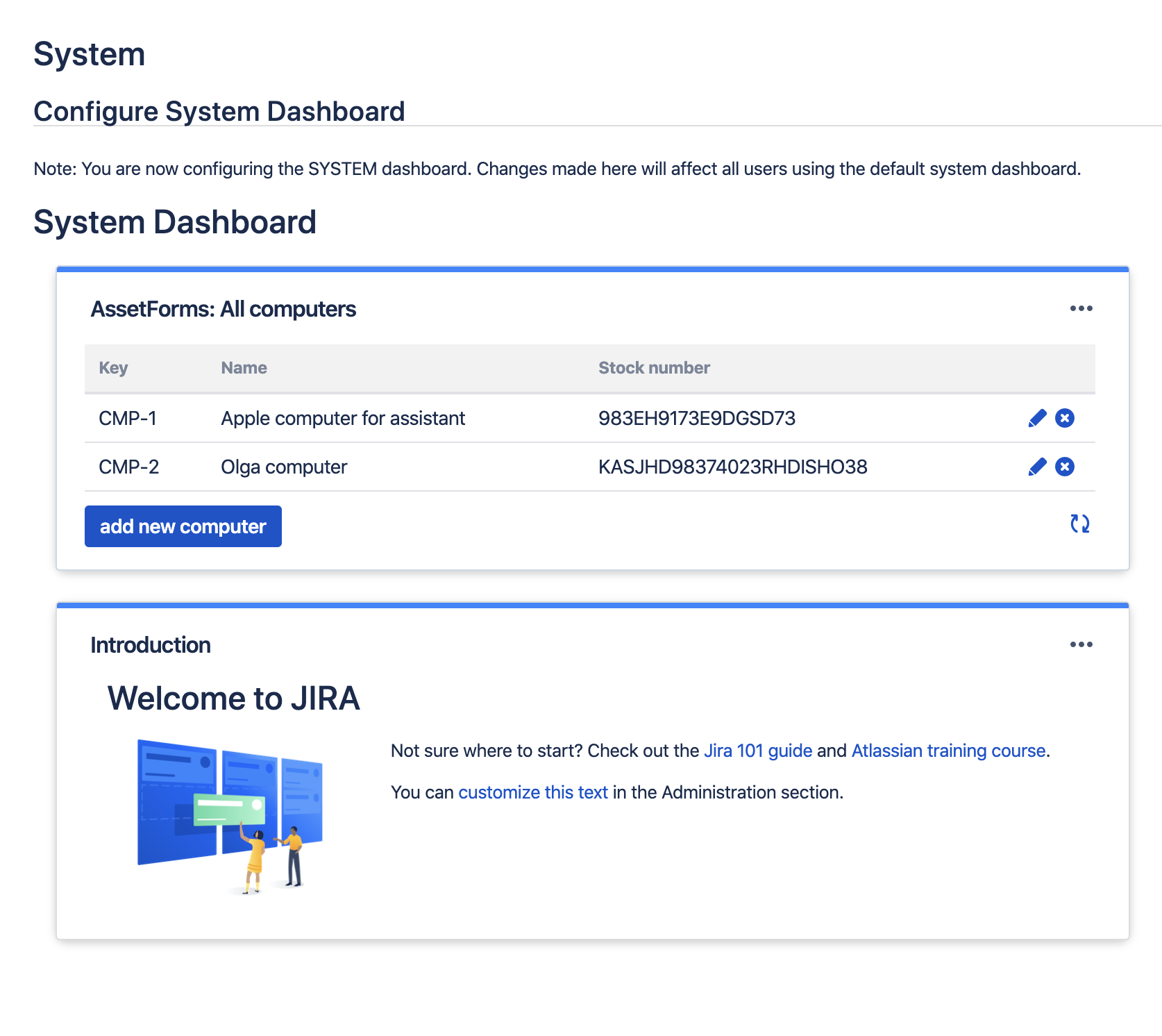
Task: Click the AssetForms: All computers title
Action: pos(224,309)
